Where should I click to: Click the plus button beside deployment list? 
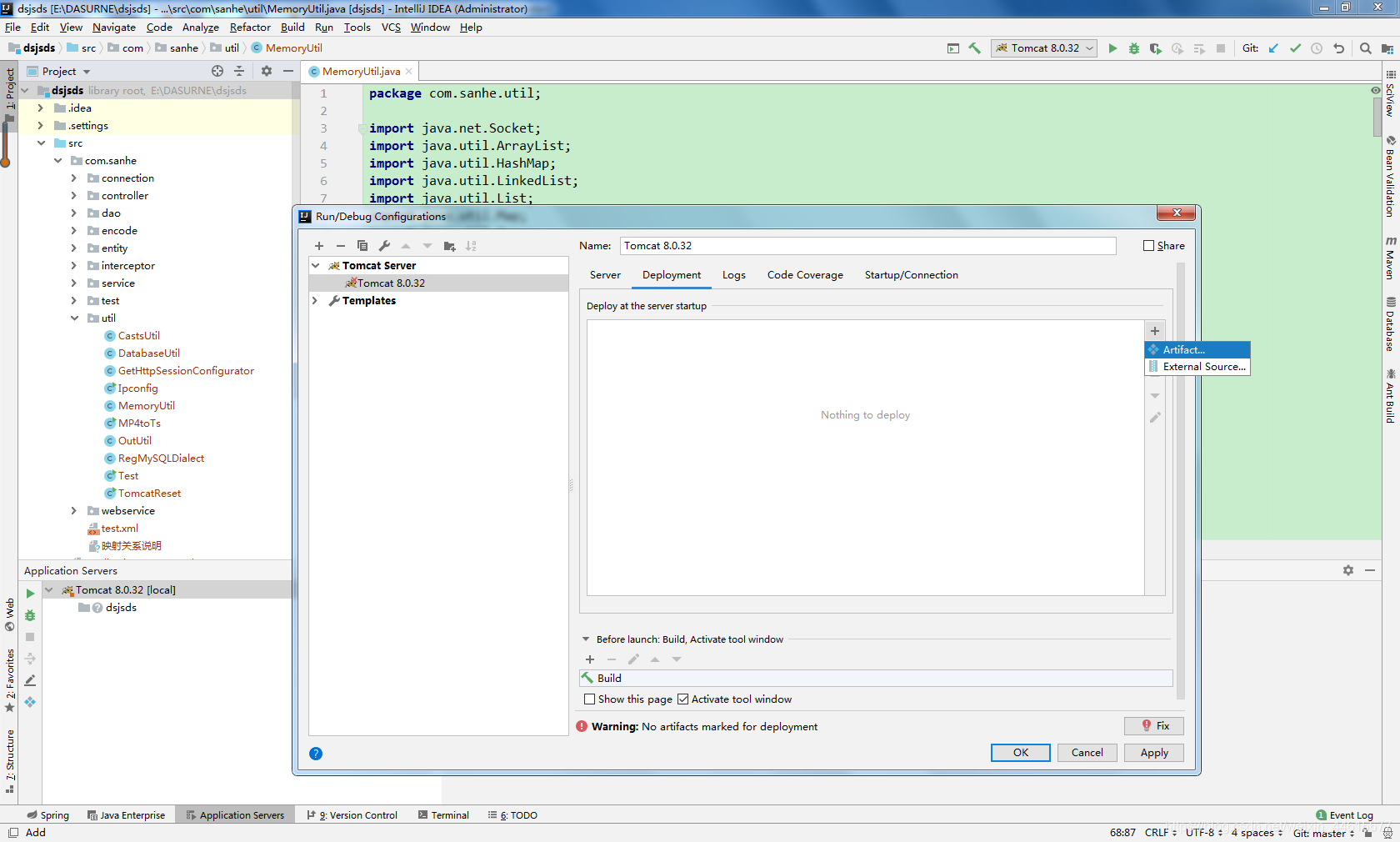click(1155, 331)
